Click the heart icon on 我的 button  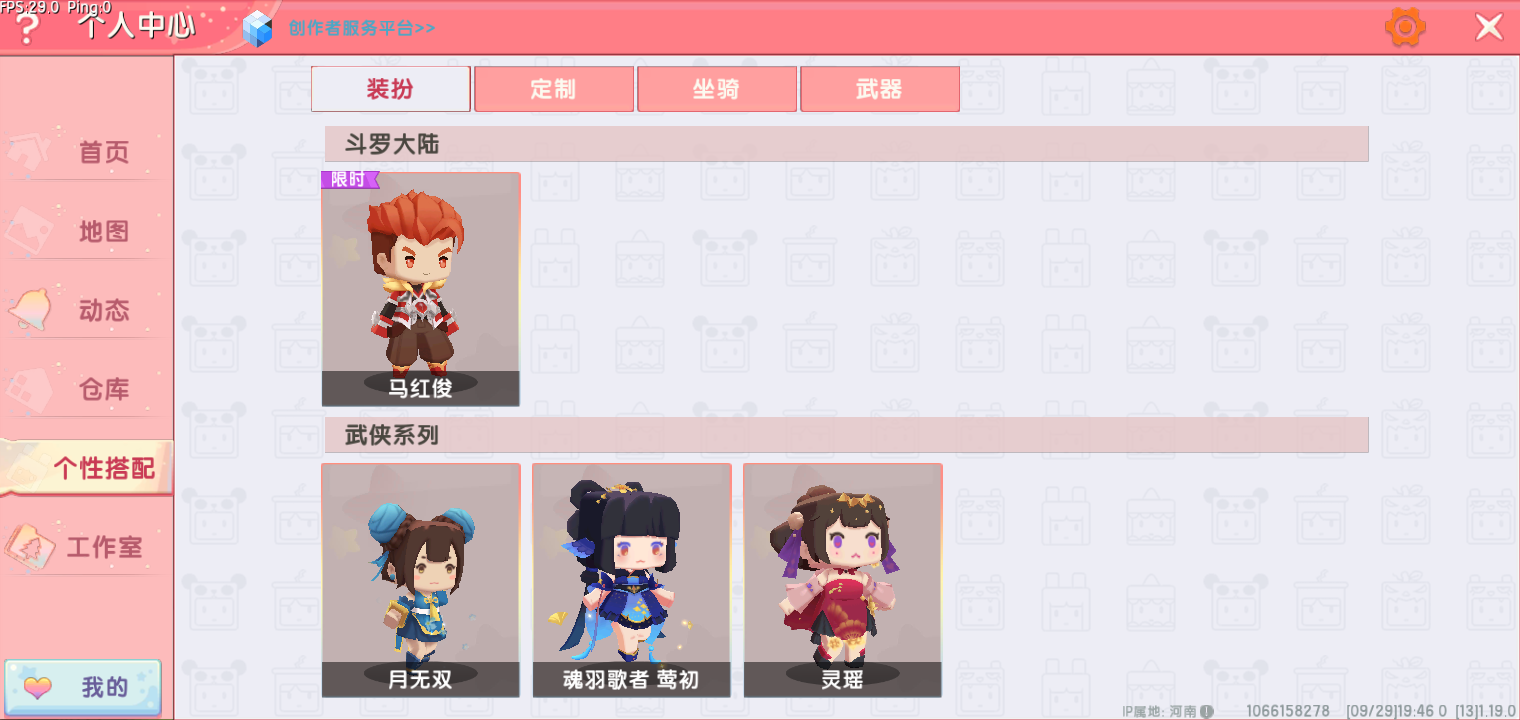(38, 687)
